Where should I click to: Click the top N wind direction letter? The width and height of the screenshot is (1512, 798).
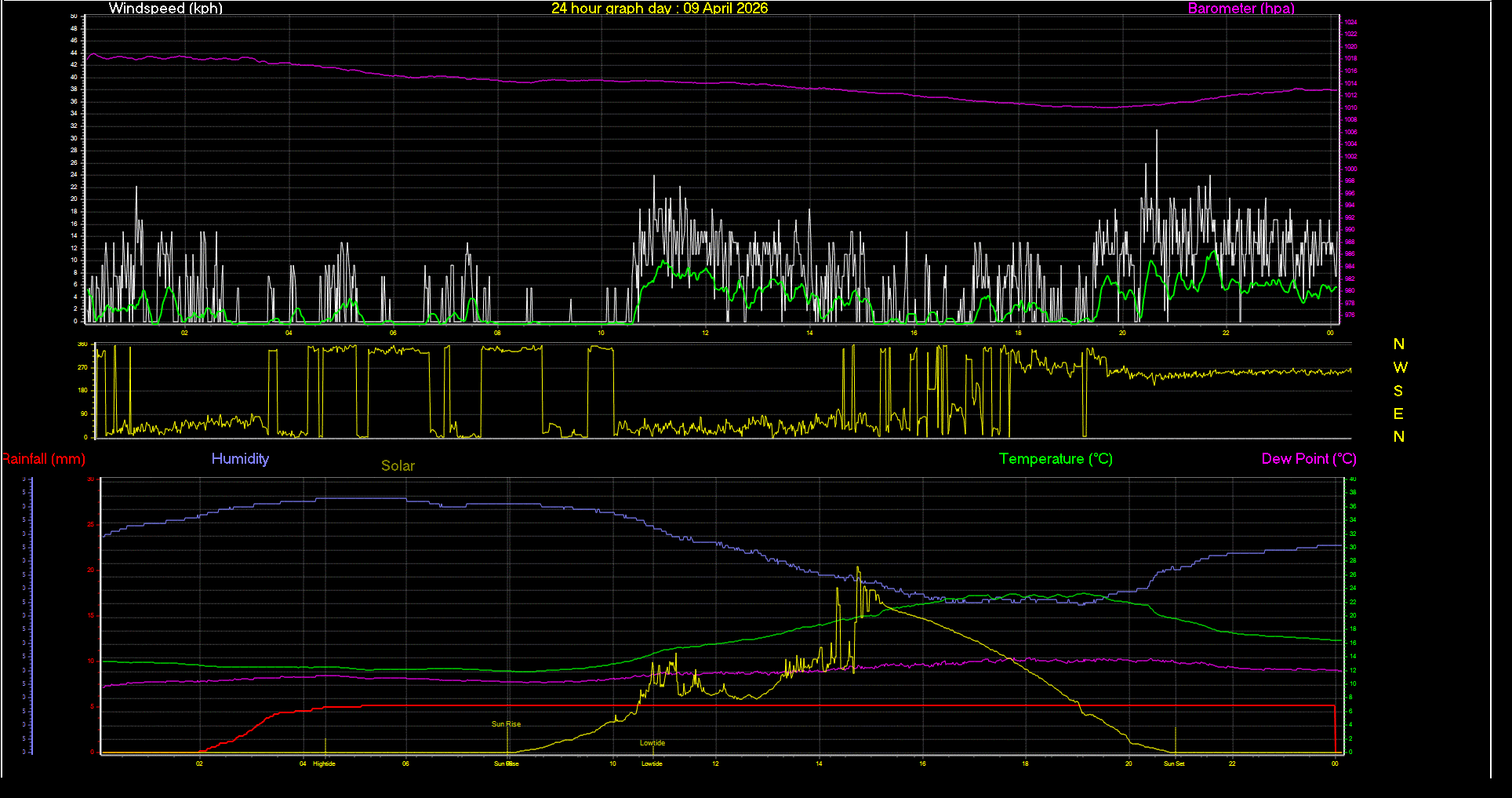(1398, 344)
